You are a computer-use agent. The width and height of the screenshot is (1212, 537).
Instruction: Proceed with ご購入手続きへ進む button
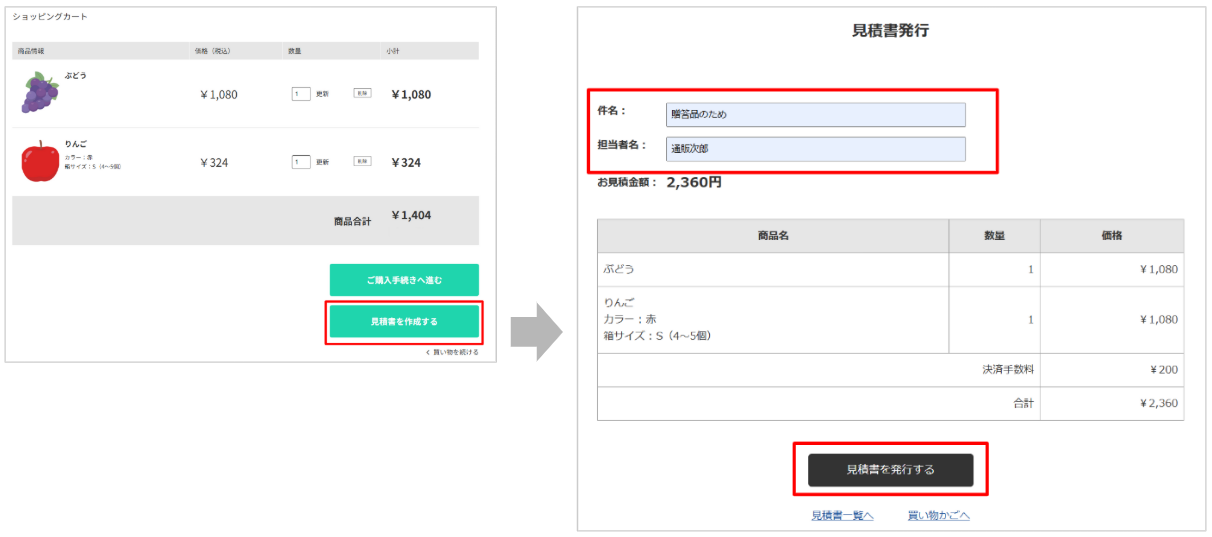tap(404, 280)
